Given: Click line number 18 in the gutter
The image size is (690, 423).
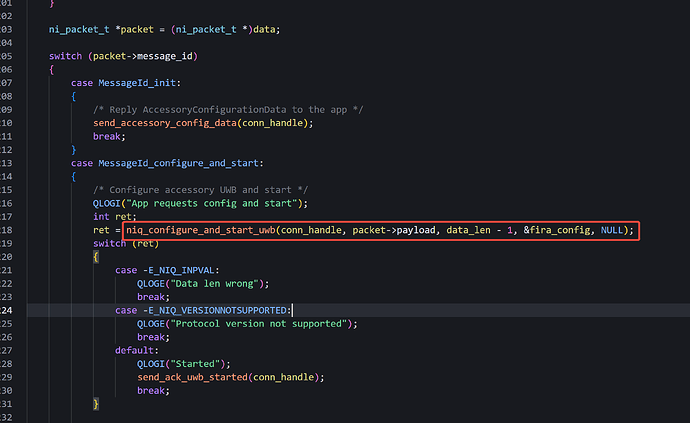Looking at the screenshot, I should pos(5,230).
